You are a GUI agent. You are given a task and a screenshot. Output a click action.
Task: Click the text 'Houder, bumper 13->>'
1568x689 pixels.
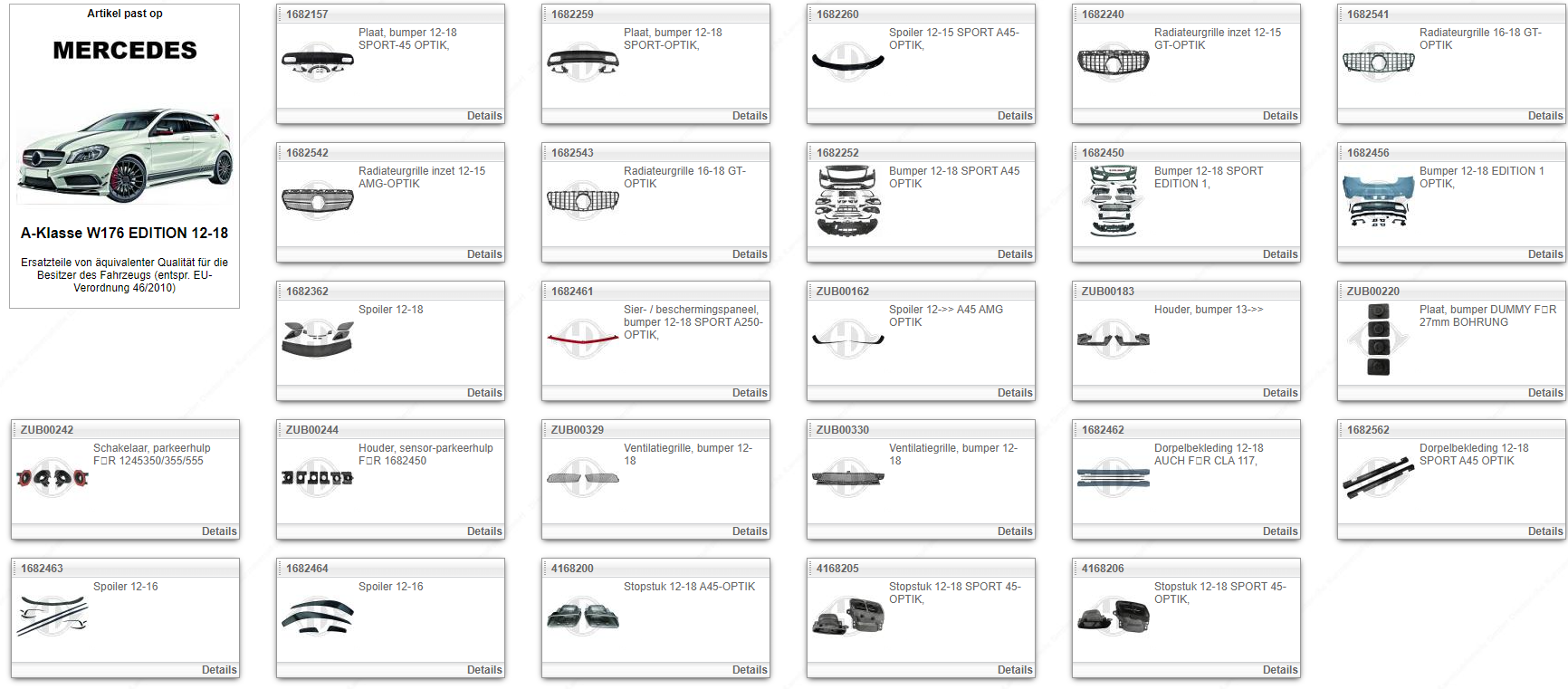(1209, 310)
